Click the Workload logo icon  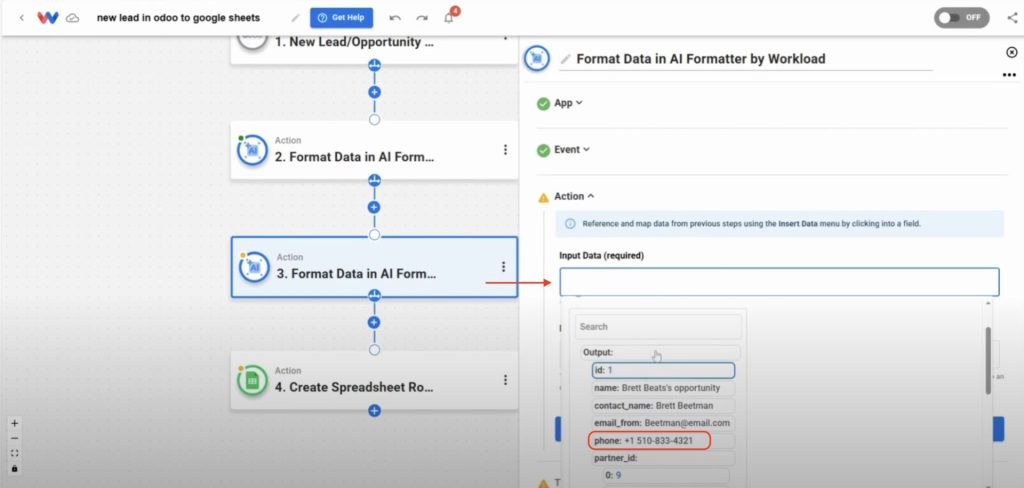48,18
